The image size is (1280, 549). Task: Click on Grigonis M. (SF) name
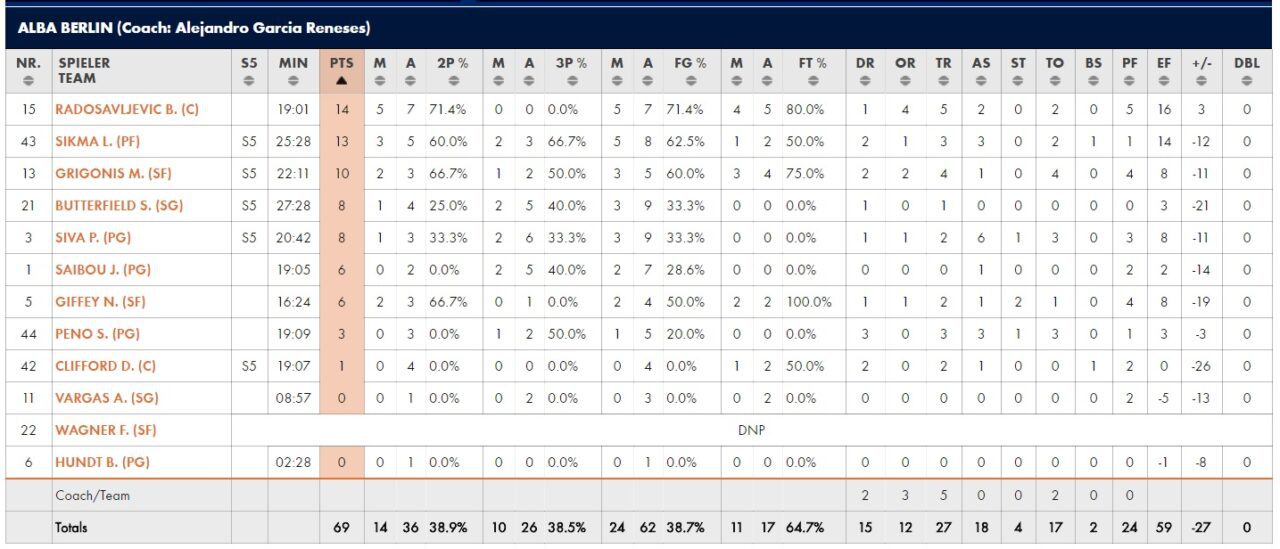pyautogui.click(x=113, y=173)
